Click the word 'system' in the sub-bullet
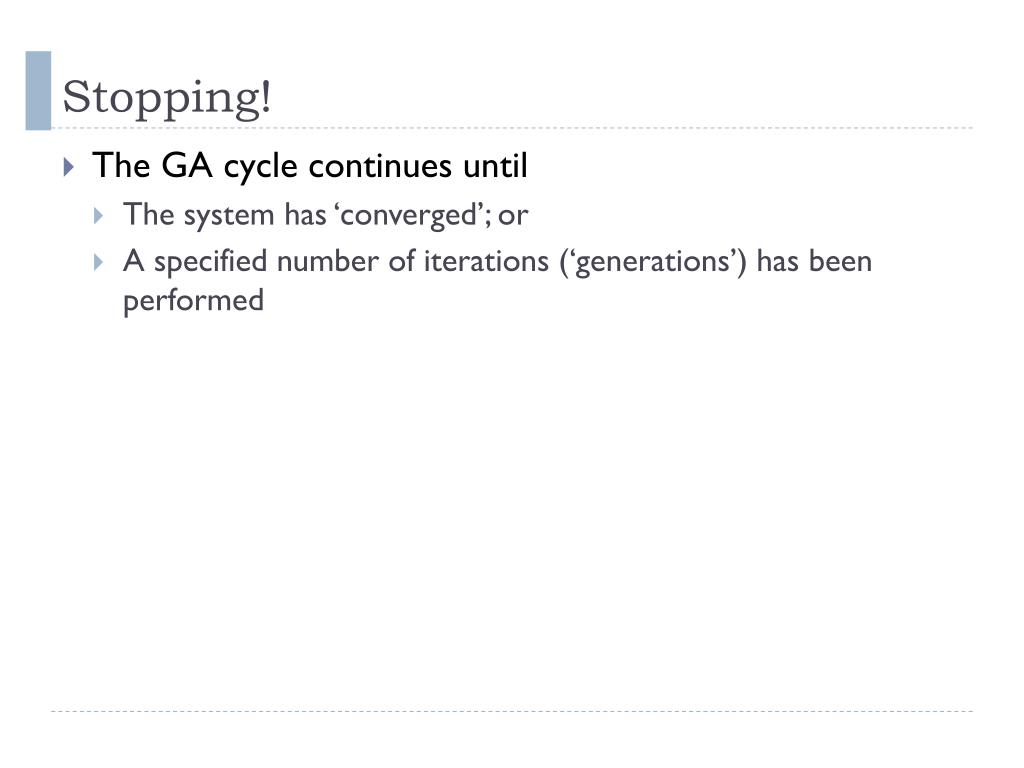Screen dimensions: 1024x768 pyautogui.click(x=229, y=216)
